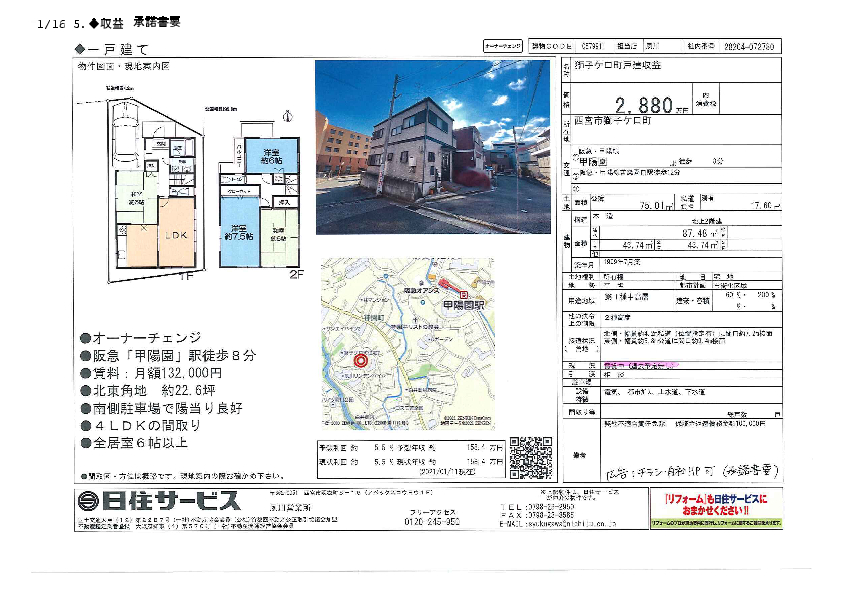The image size is (842, 595).
Task: Click the exterior photo of the house
Action: click(432, 147)
